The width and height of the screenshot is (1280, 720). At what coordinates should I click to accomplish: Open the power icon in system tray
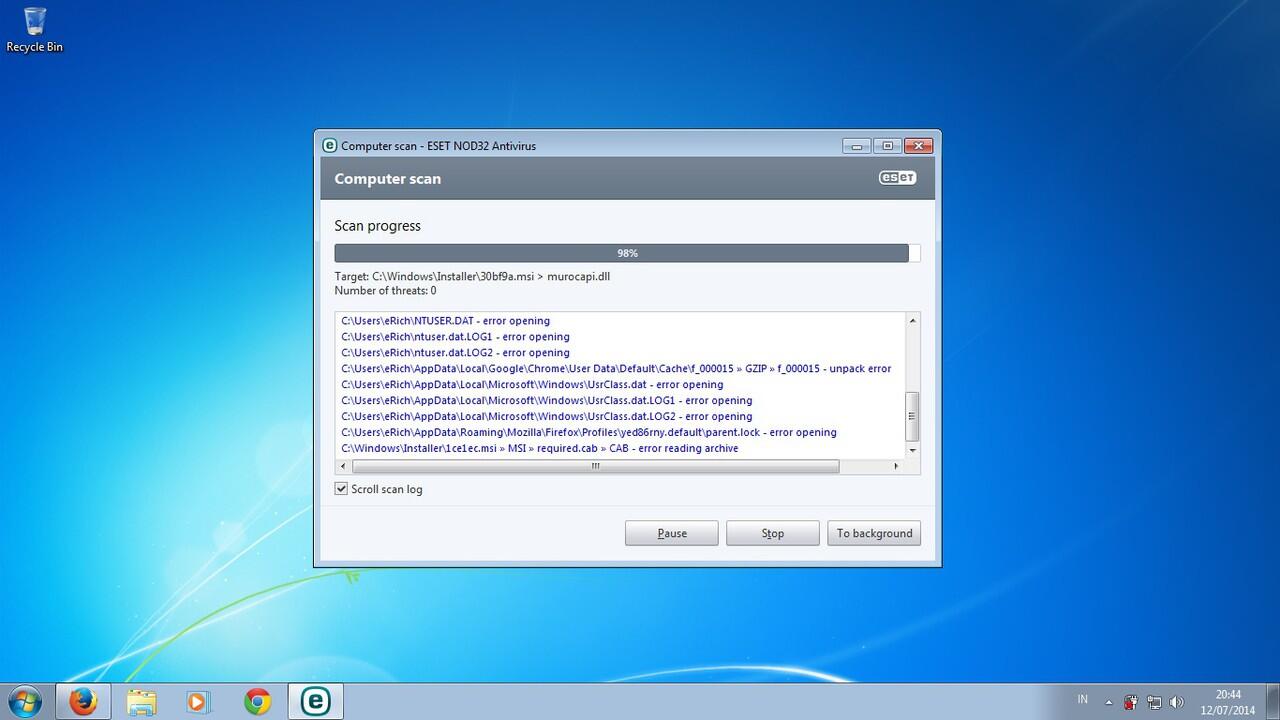coord(1131,702)
